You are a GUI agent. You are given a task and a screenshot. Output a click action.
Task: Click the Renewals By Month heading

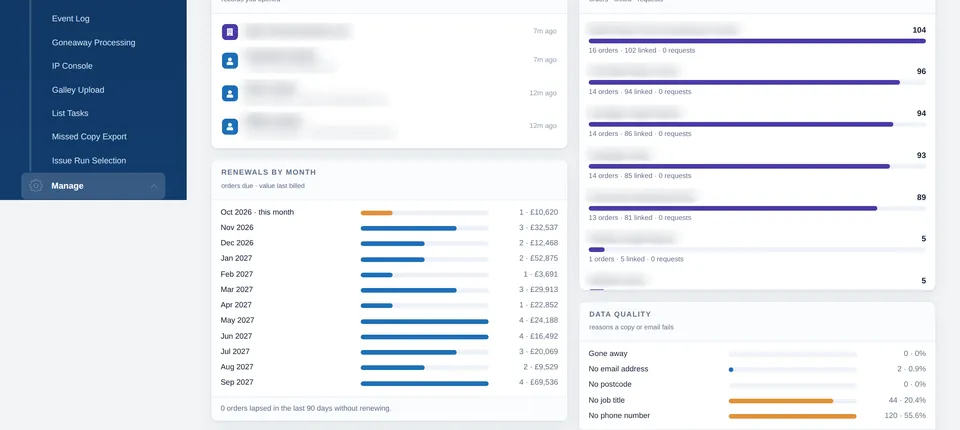pyautogui.click(x=269, y=173)
